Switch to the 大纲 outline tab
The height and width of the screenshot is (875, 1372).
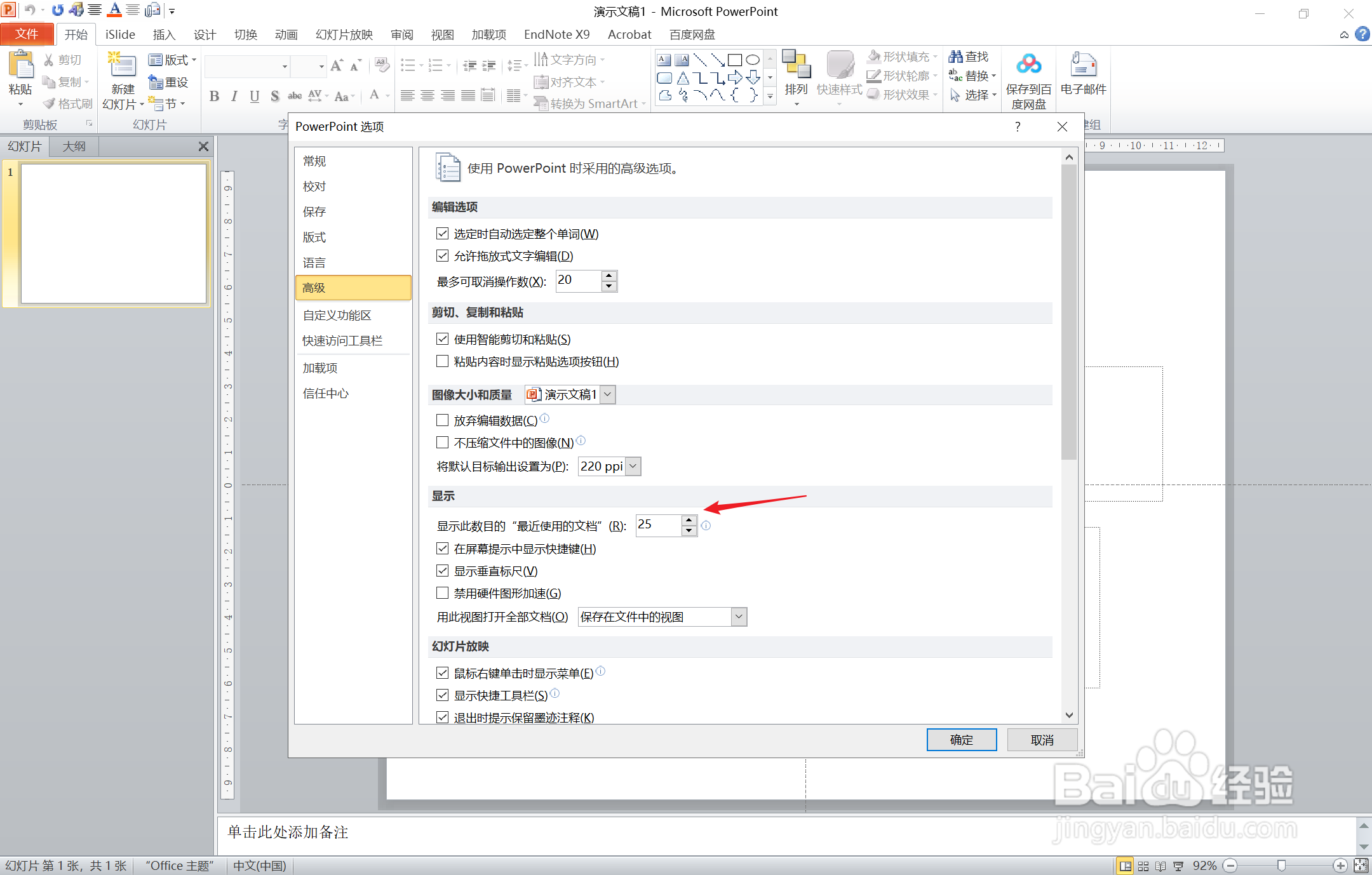point(74,147)
